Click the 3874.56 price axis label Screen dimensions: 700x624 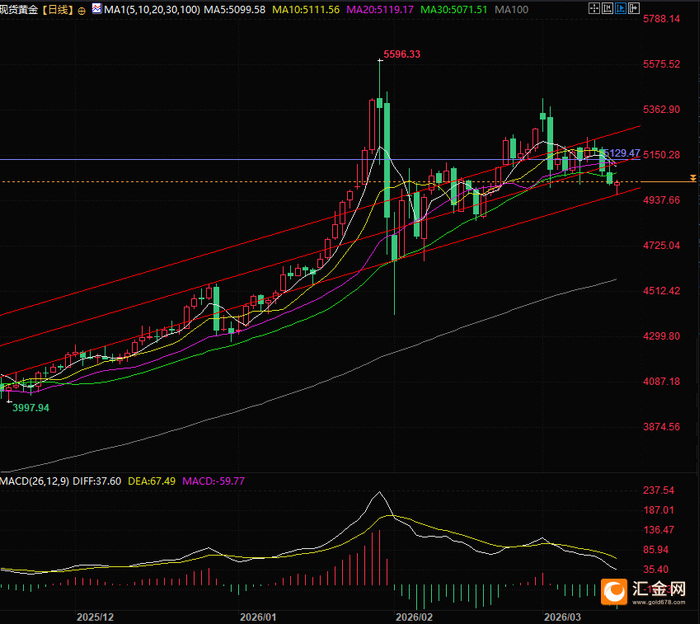pyautogui.click(x=661, y=427)
